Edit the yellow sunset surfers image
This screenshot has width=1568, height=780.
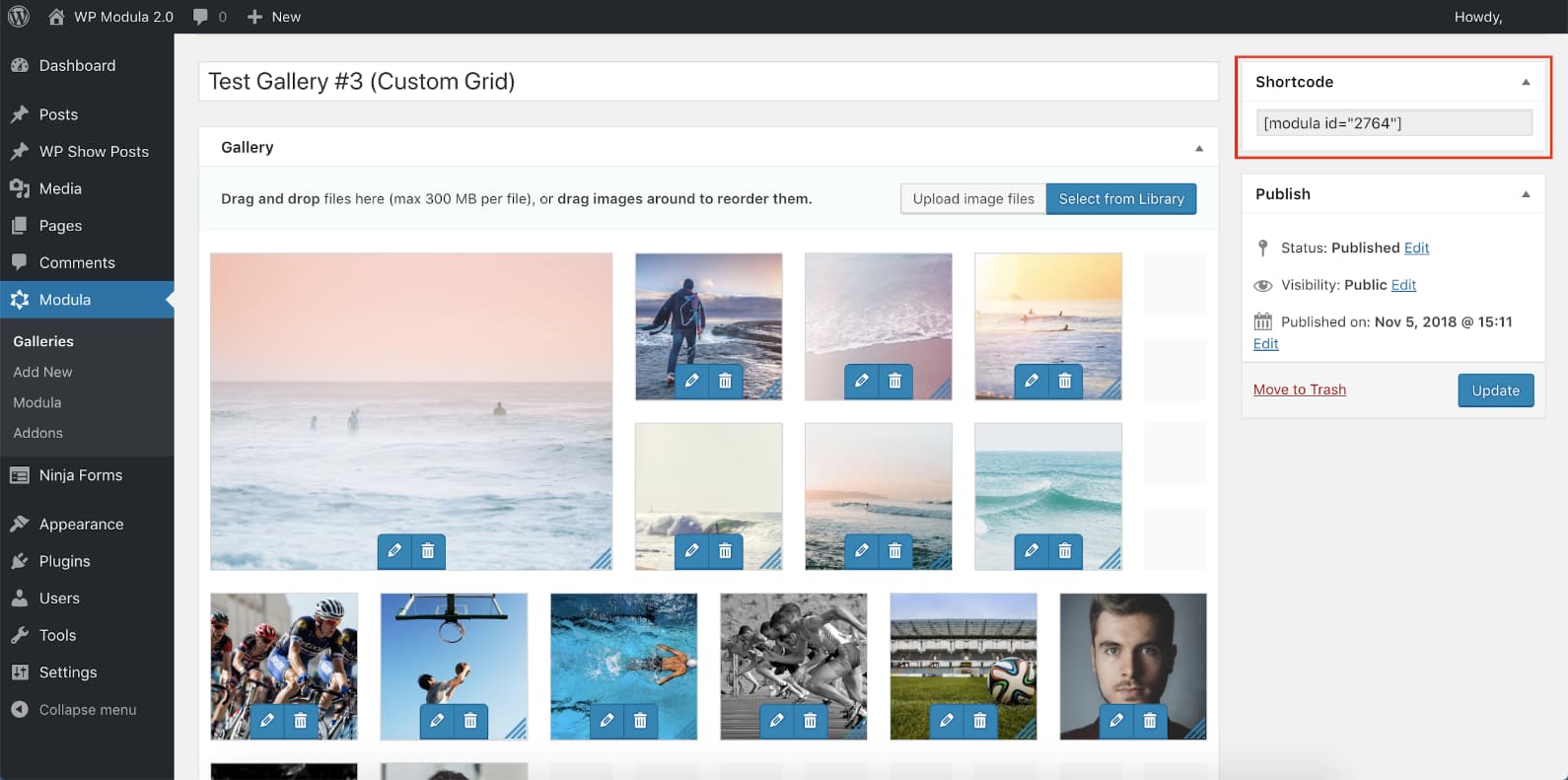1031,381
